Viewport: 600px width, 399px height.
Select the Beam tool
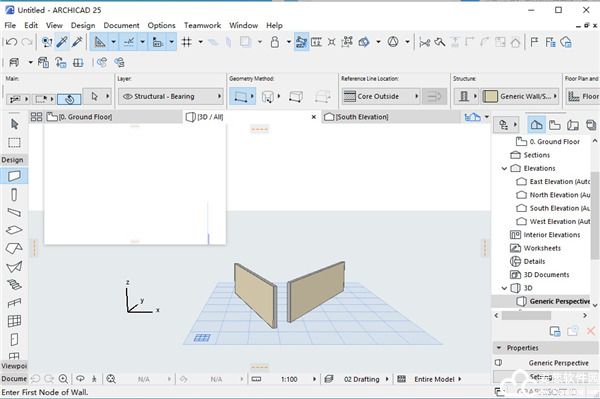coord(14,212)
